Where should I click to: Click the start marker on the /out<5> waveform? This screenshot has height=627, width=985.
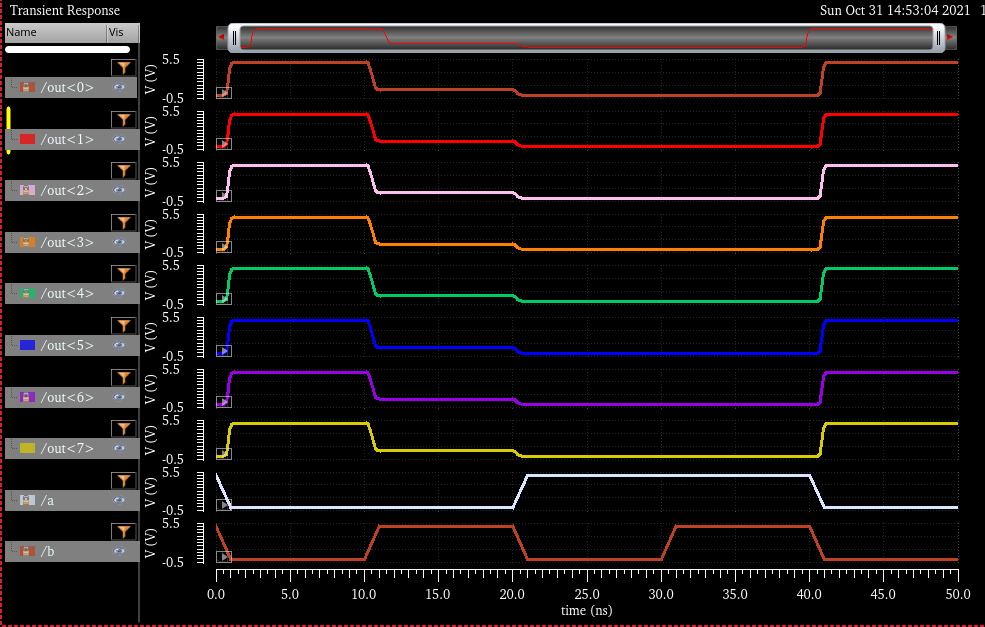[x=224, y=351]
